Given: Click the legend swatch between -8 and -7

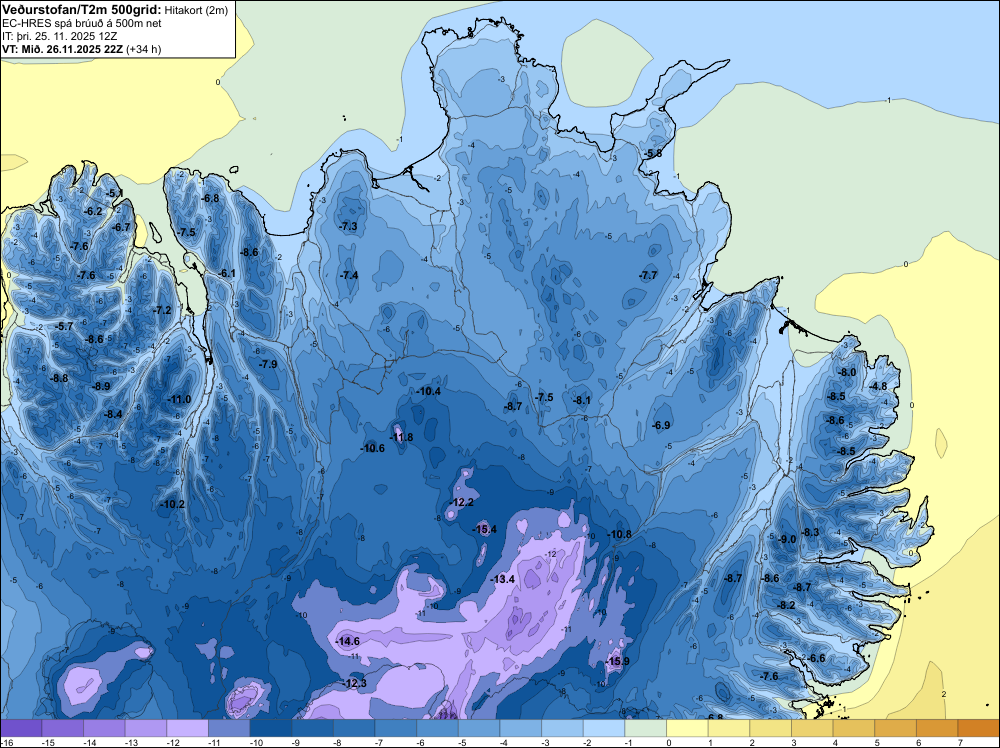Looking at the screenshot, I should click(354, 728).
